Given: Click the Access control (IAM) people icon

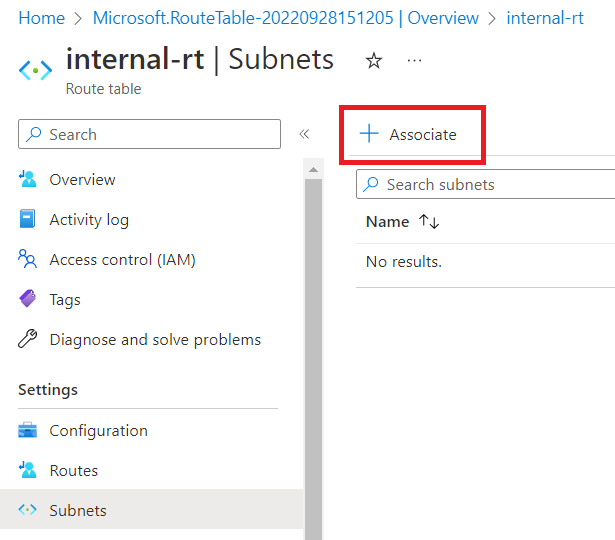Looking at the screenshot, I should tap(28, 260).
